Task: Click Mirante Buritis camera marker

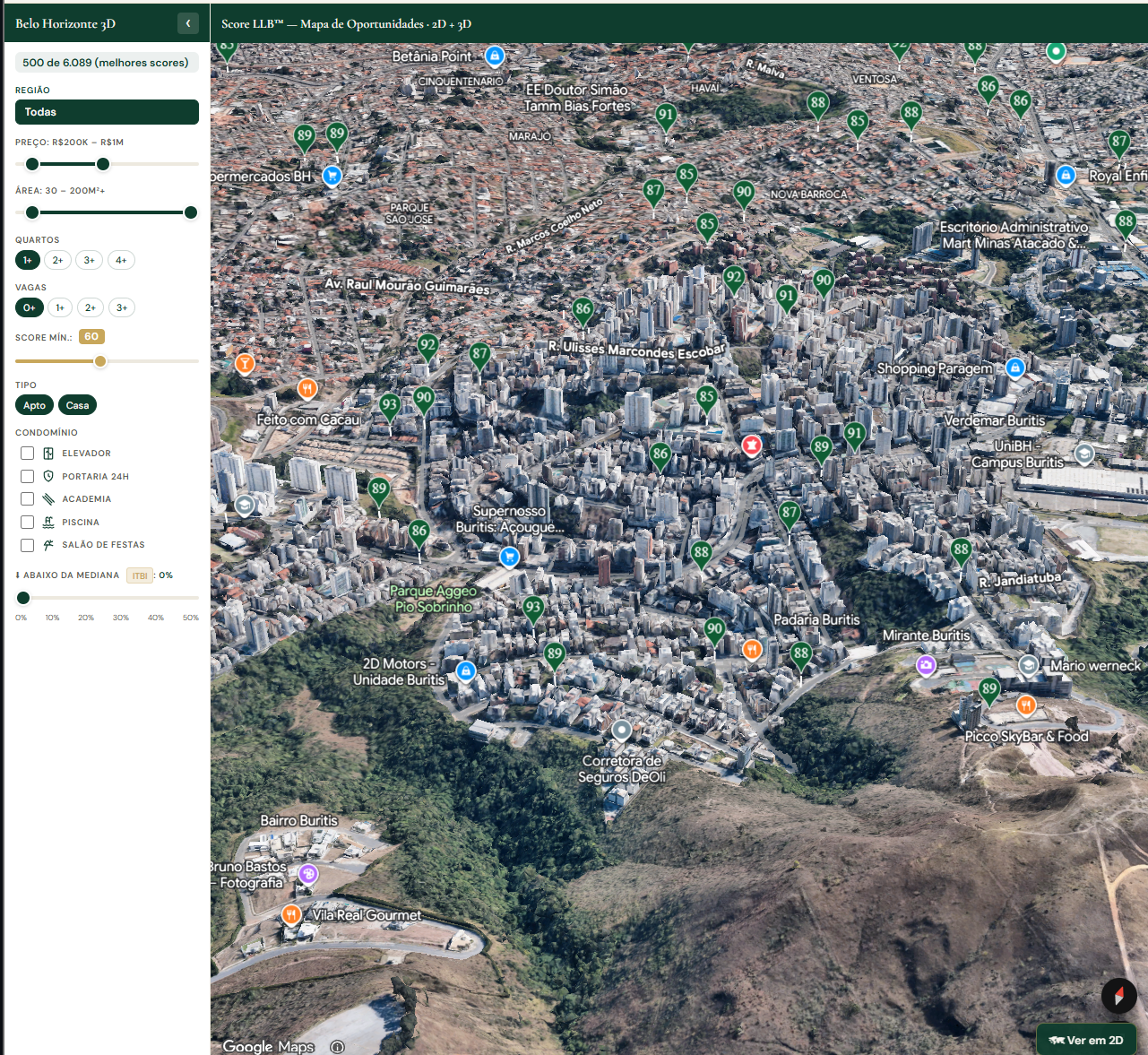Action: point(926,665)
